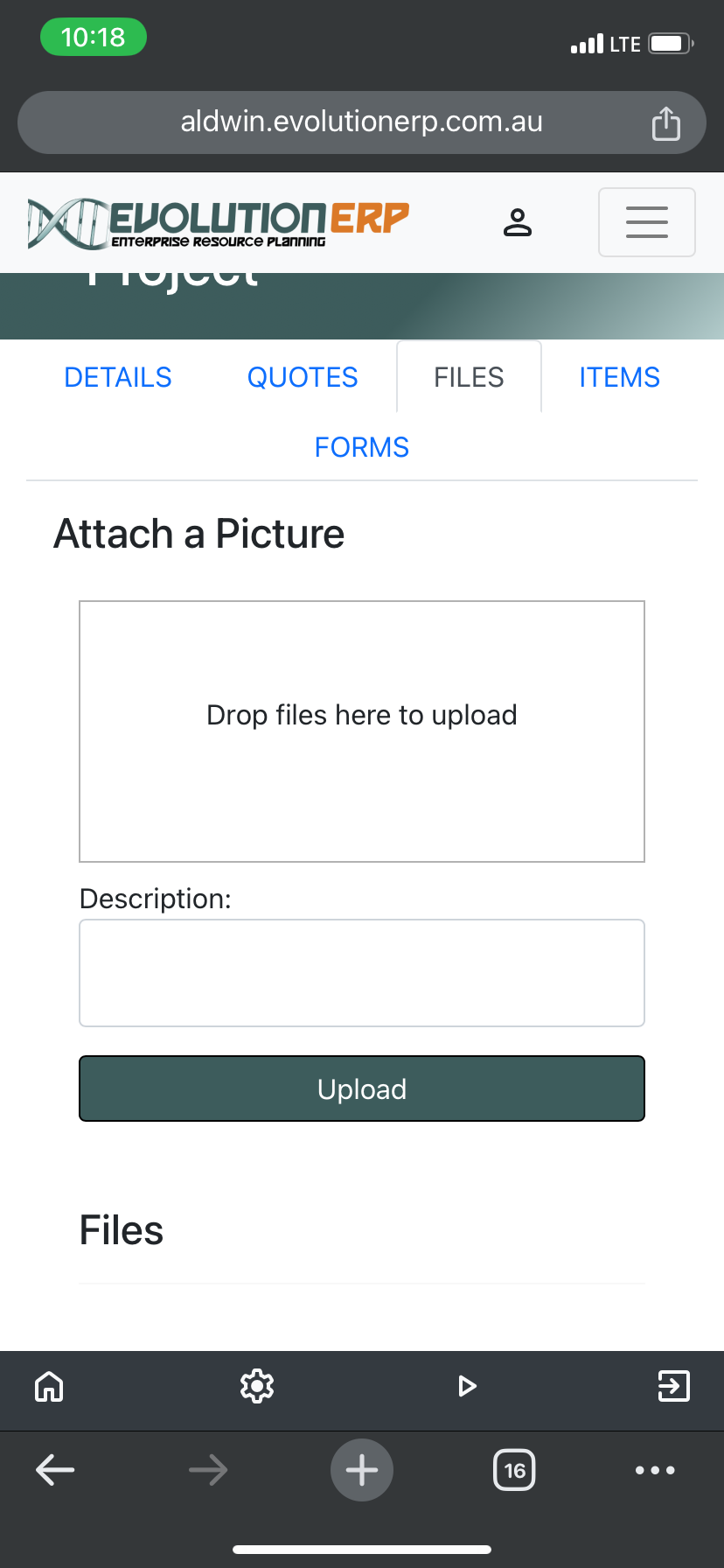
Task: Tap the share icon in address bar
Action: pyautogui.click(x=665, y=123)
